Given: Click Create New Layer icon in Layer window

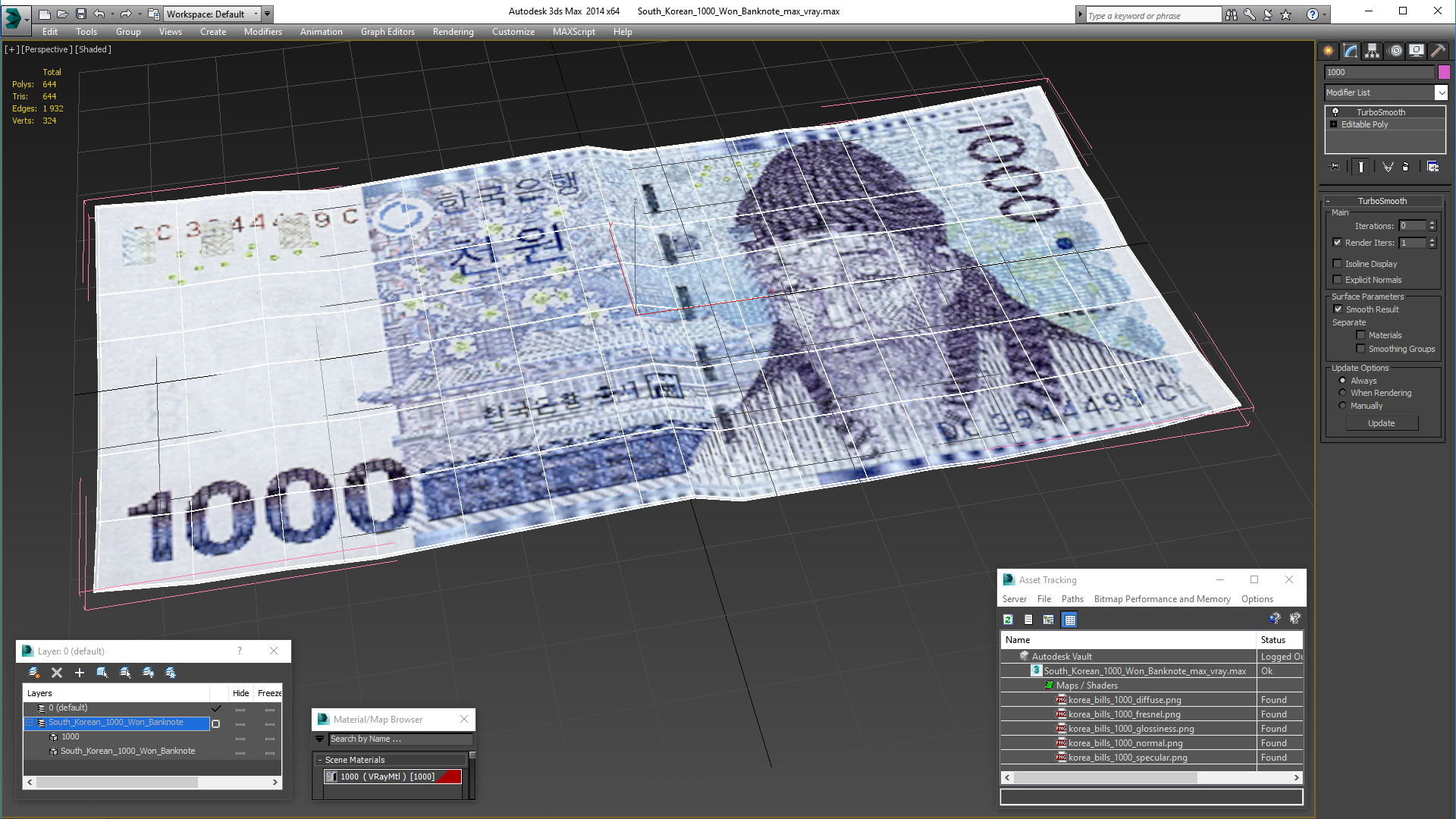Looking at the screenshot, I should pyautogui.click(x=34, y=673).
